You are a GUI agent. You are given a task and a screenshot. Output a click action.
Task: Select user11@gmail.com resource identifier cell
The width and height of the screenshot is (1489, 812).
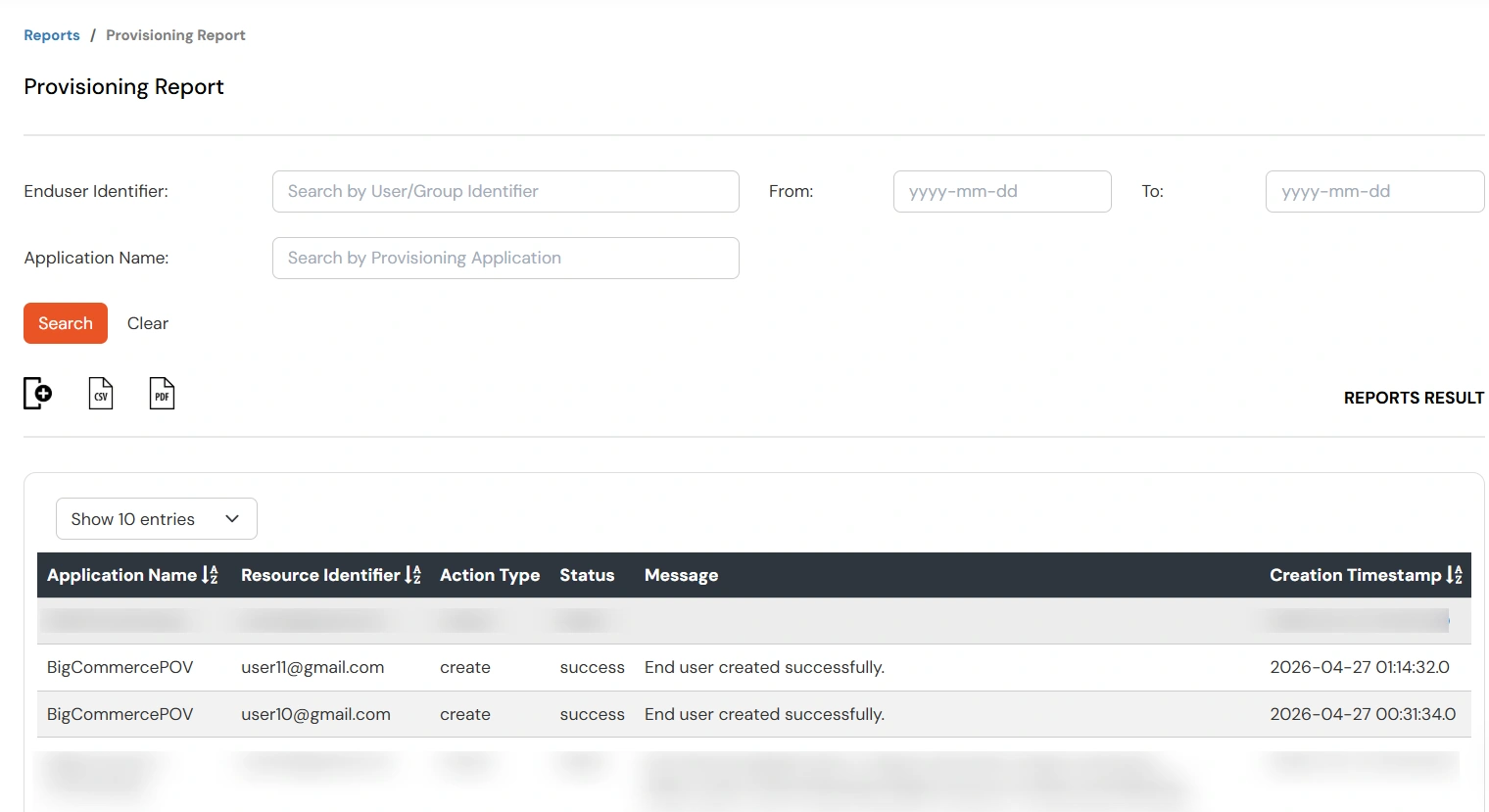(312, 667)
